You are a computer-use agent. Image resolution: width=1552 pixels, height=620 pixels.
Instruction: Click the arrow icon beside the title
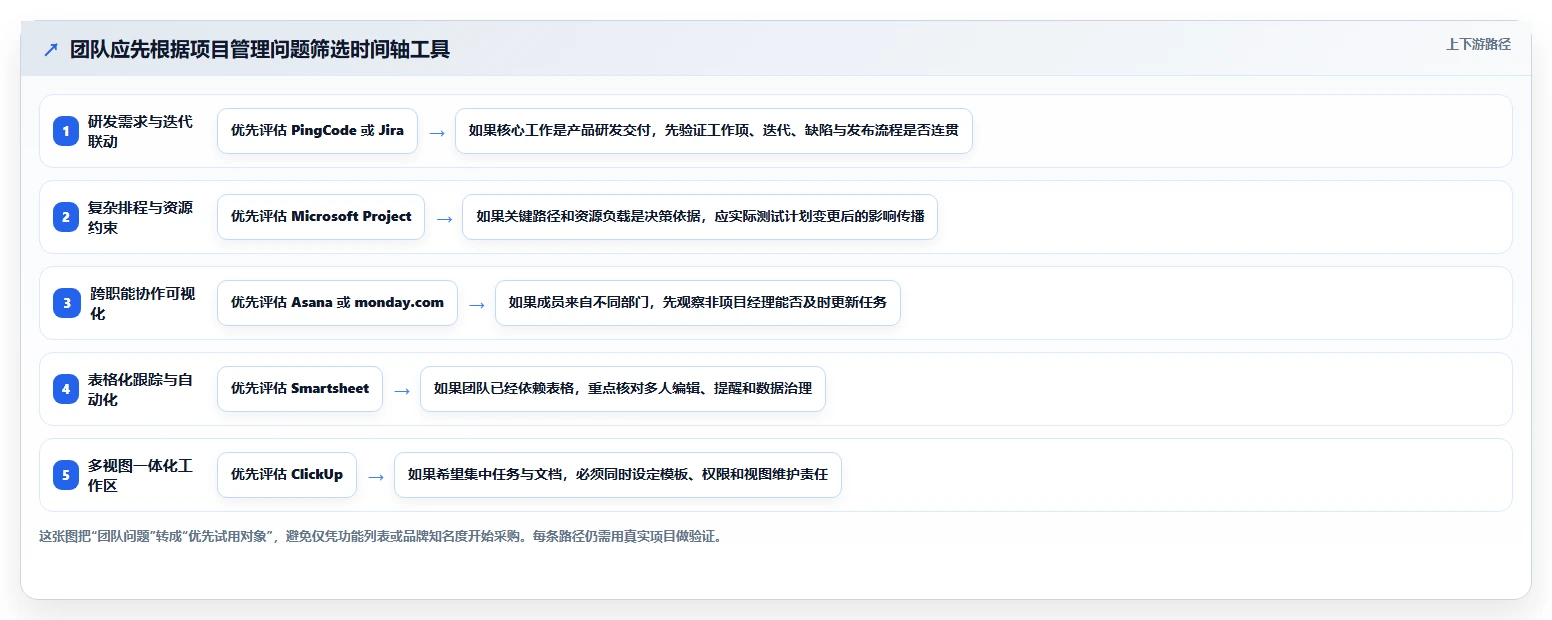coord(51,49)
